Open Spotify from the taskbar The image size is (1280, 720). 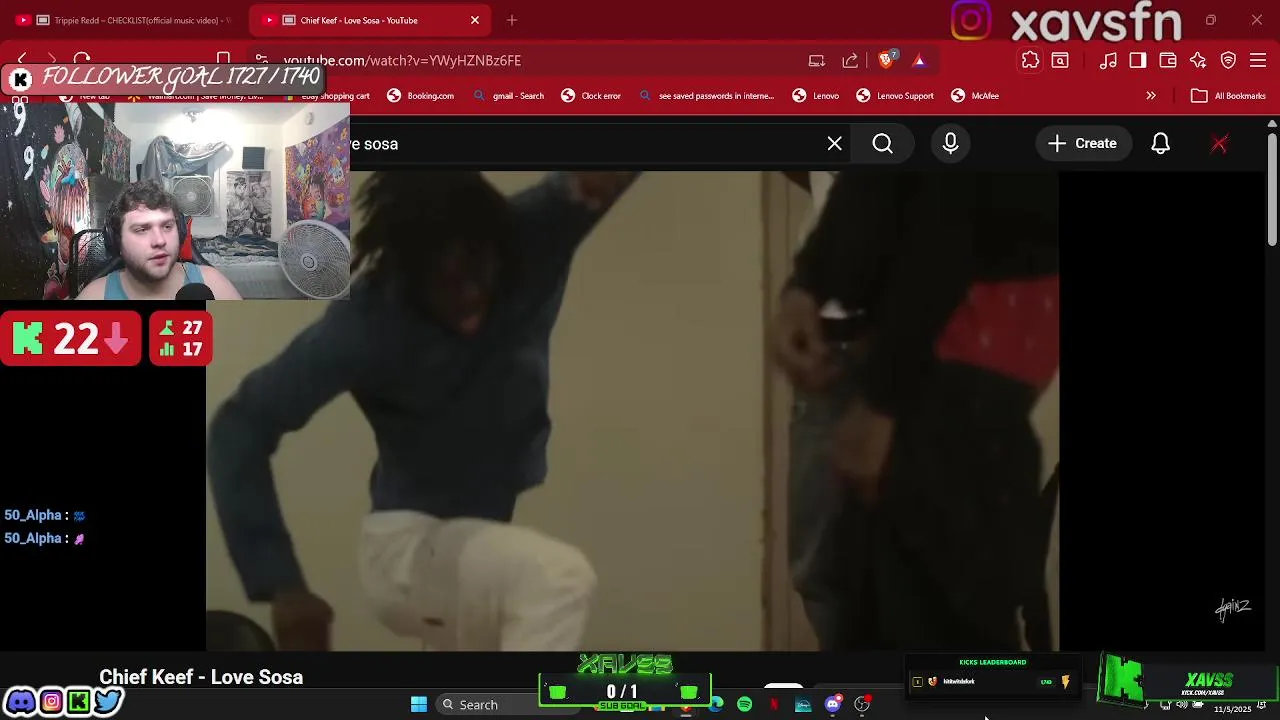[x=745, y=705]
